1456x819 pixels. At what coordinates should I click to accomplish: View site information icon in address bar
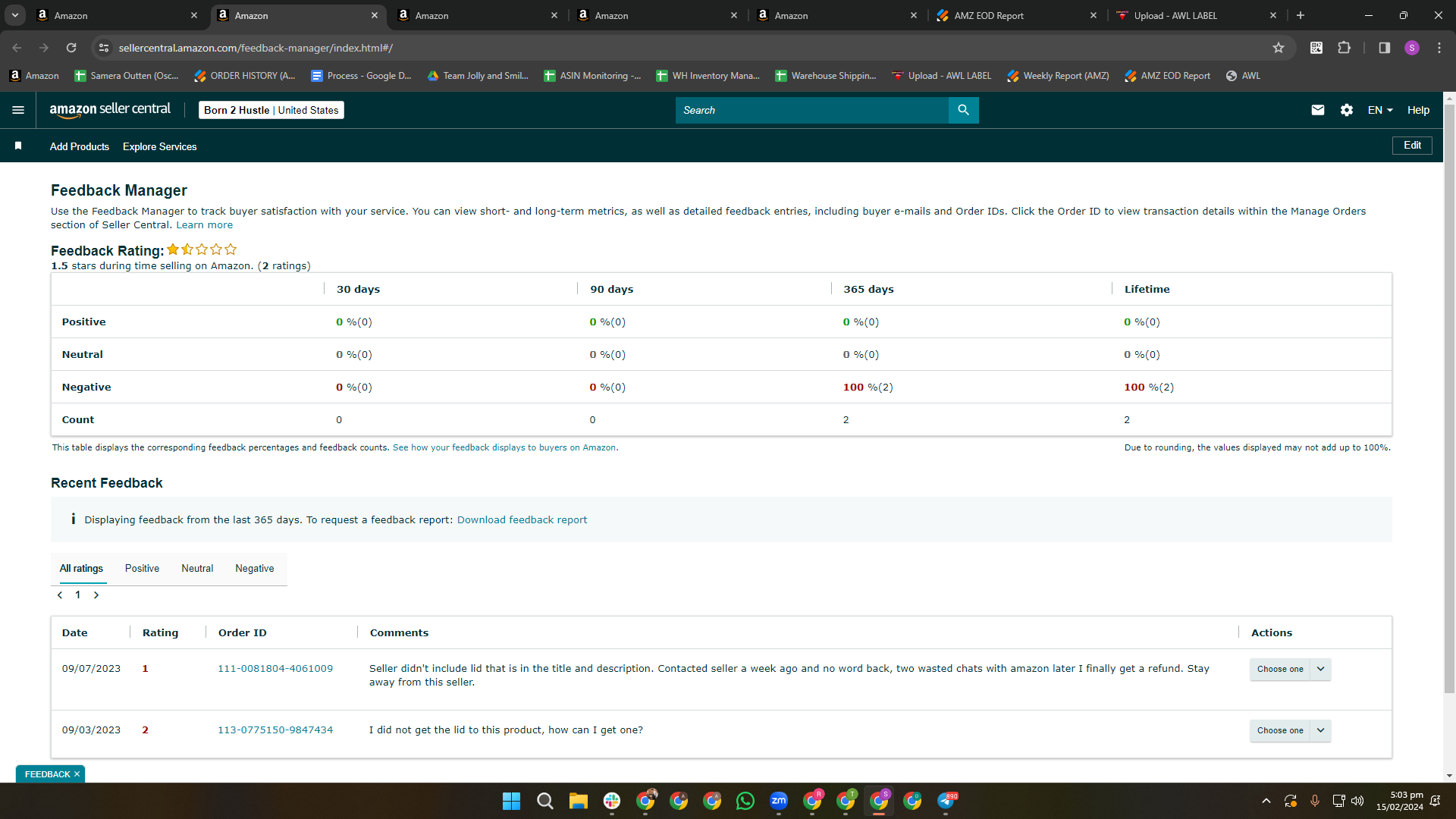104,48
